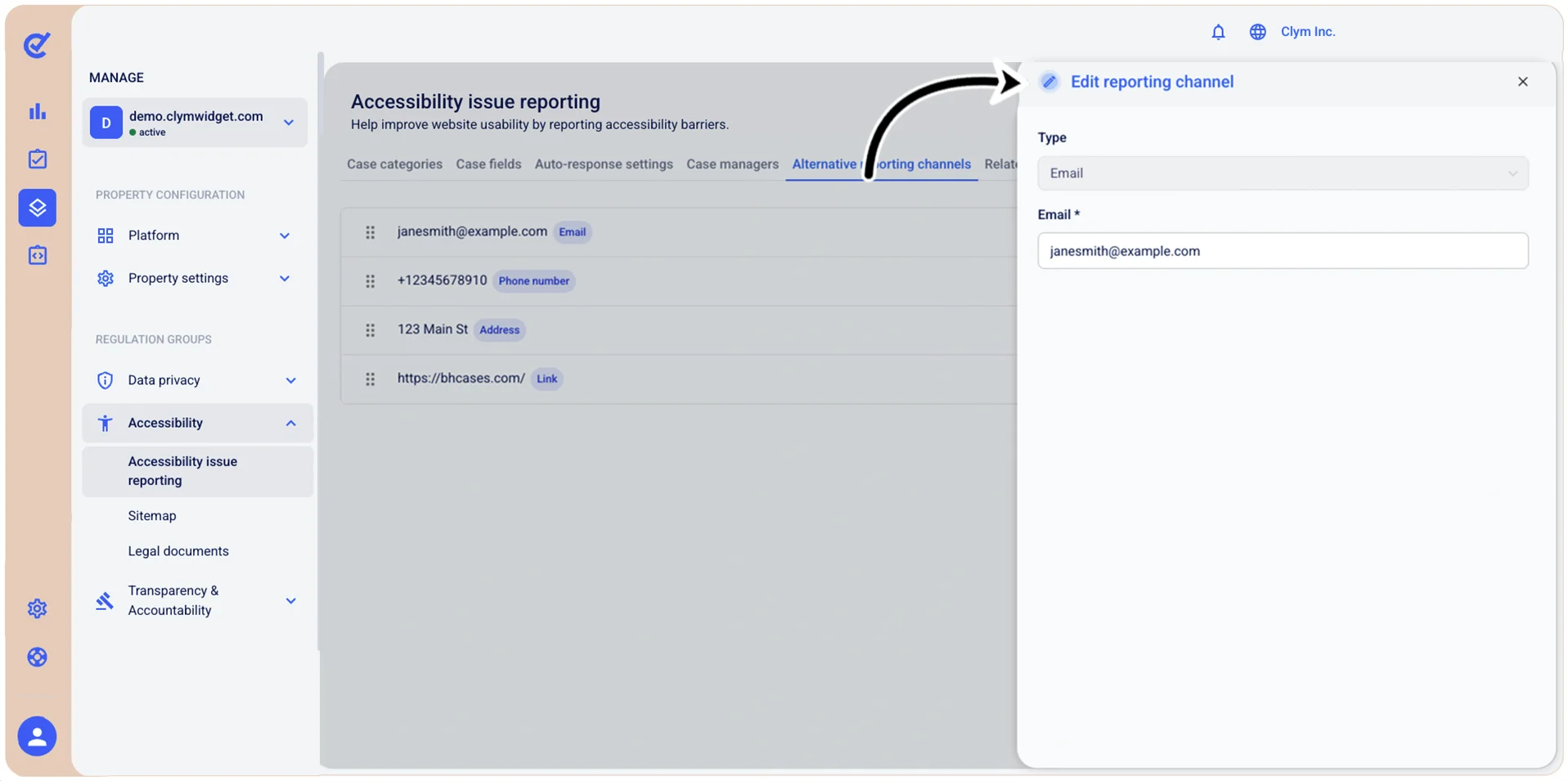Image resolution: width=1568 pixels, height=781 pixels.
Task: Click the drag handle for https://bhcases.com/ row
Action: click(x=371, y=379)
